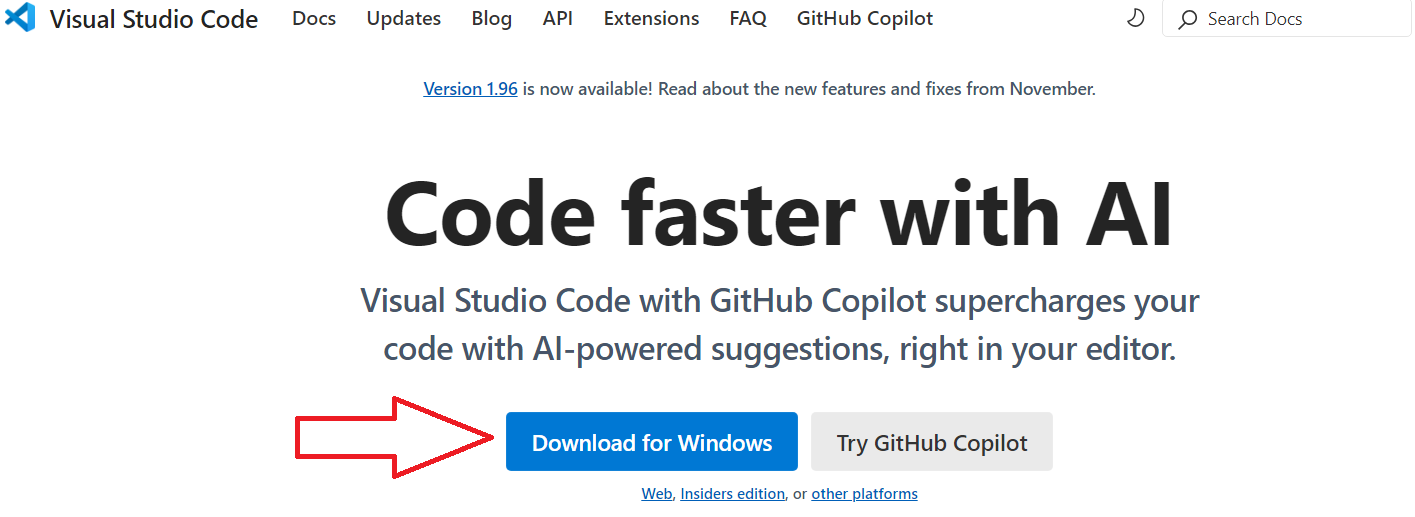The width and height of the screenshot is (1415, 517).
Task: Open the Web version link
Action: 656,494
